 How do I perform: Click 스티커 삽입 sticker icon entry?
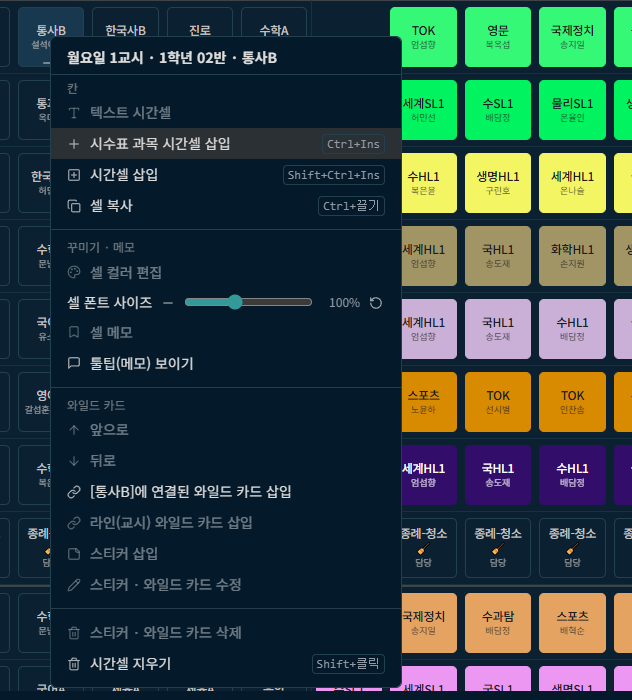point(226,554)
